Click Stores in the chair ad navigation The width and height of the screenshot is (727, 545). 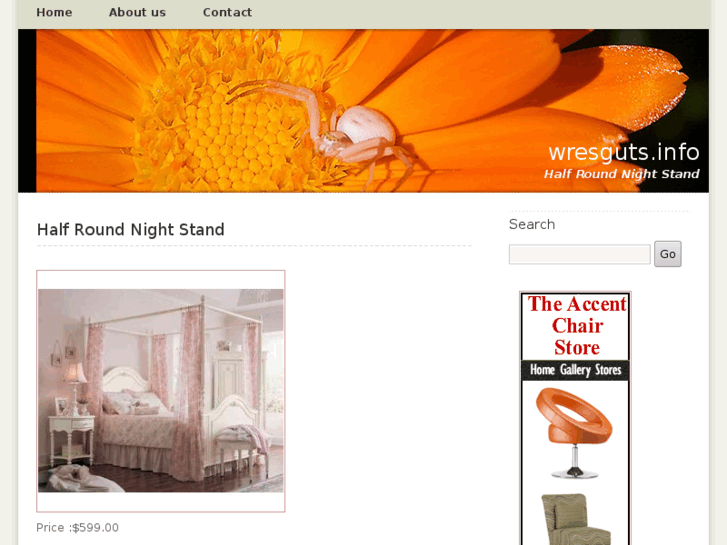pos(608,370)
